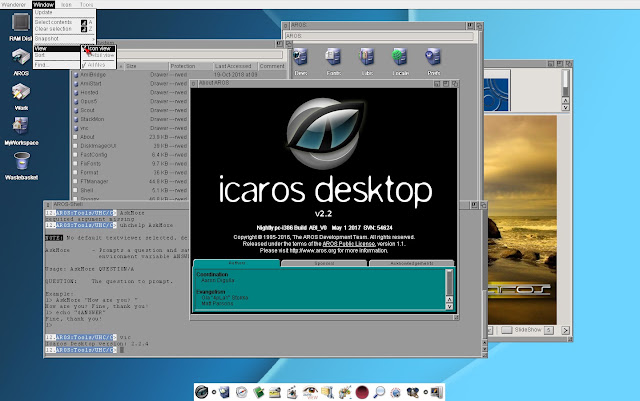This screenshot has width=640, height=401.
Task: Launch the clock drawer icon in the dock
Action: (224, 392)
